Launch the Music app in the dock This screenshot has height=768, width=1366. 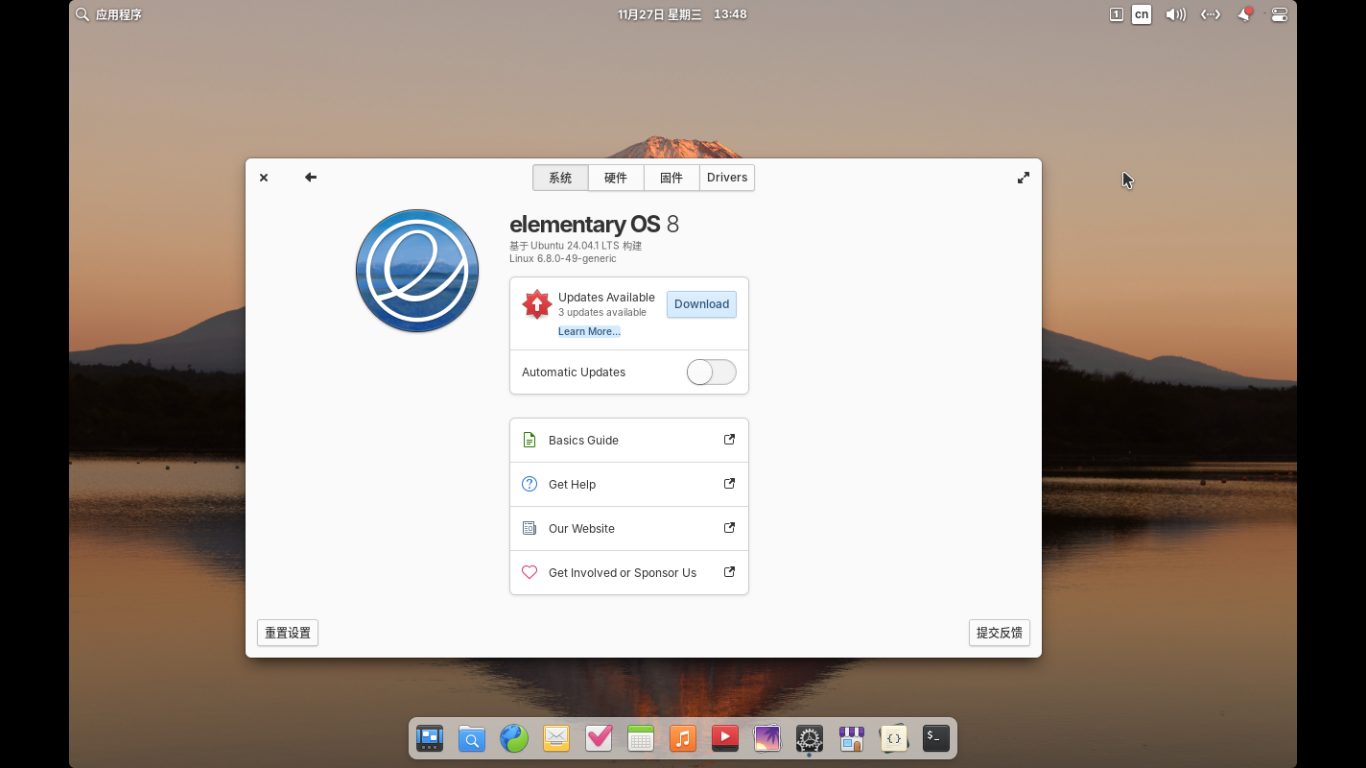[683, 739]
